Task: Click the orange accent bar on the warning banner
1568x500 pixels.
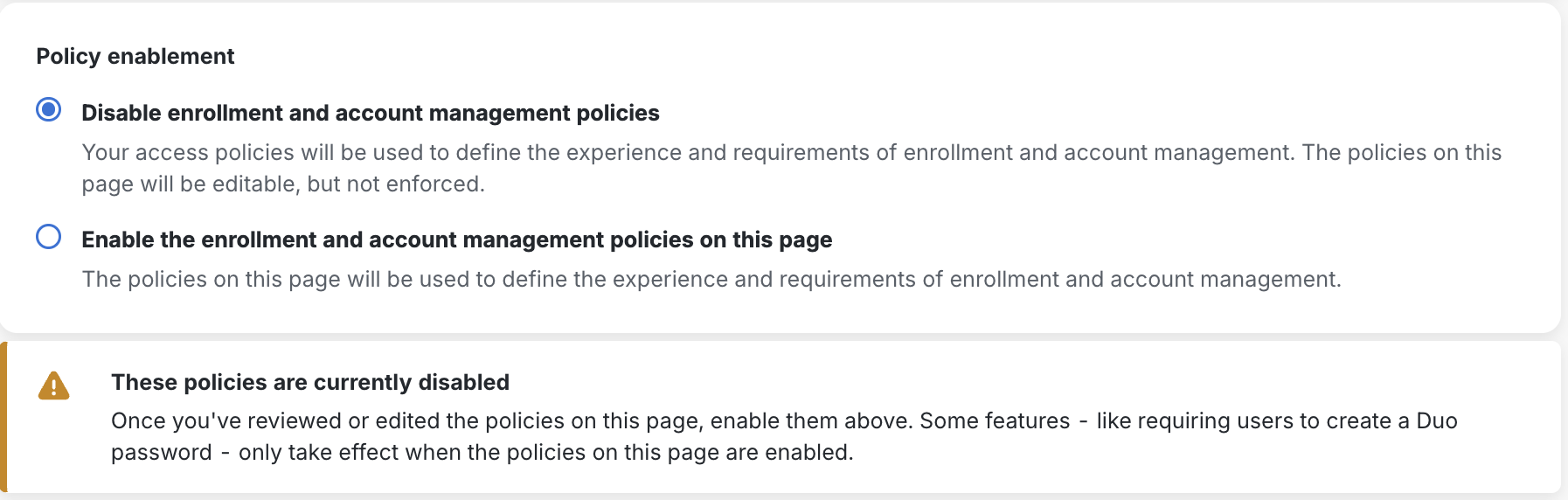Action: (x=3, y=417)
